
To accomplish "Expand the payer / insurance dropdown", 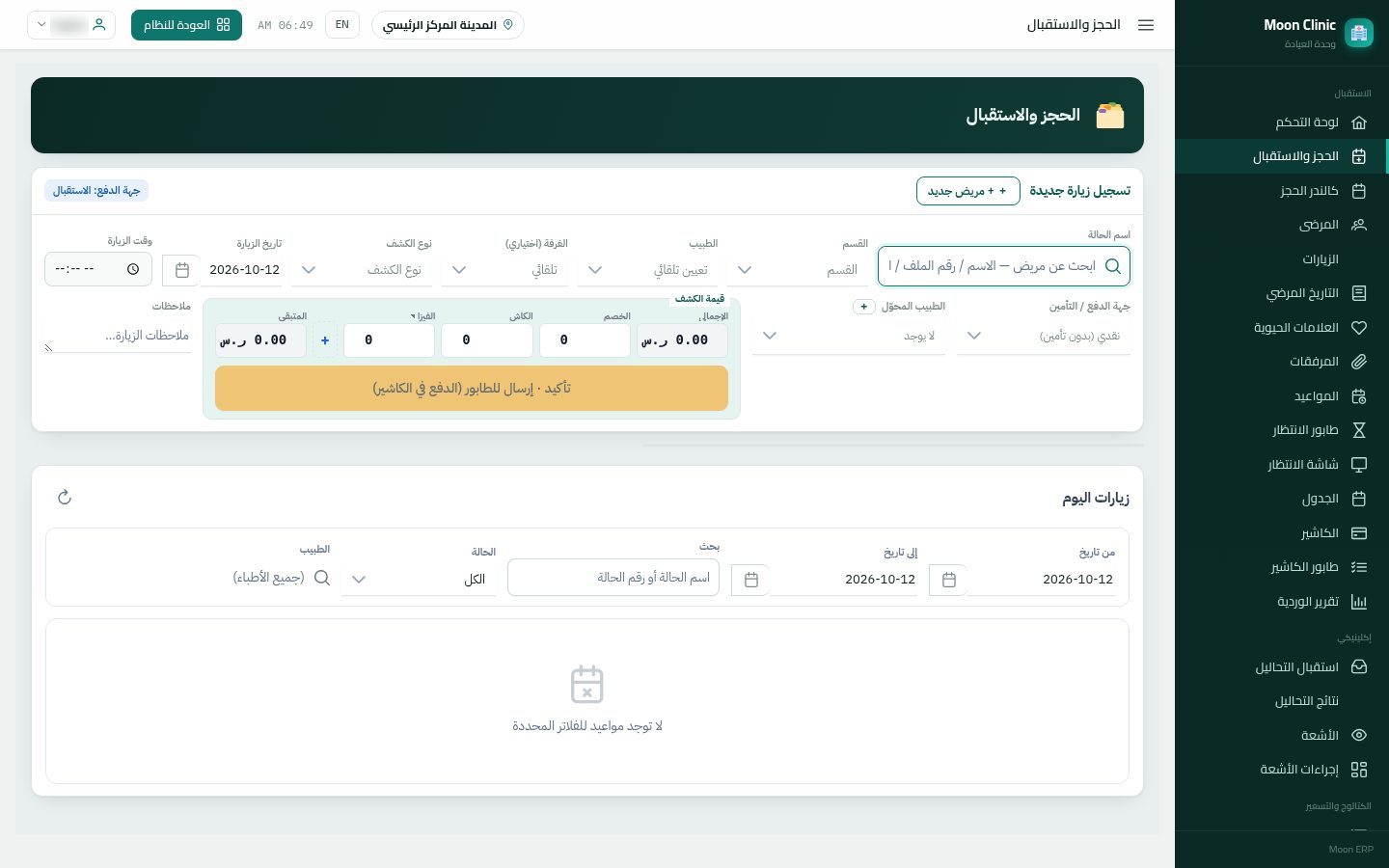I will [1044, 336].
